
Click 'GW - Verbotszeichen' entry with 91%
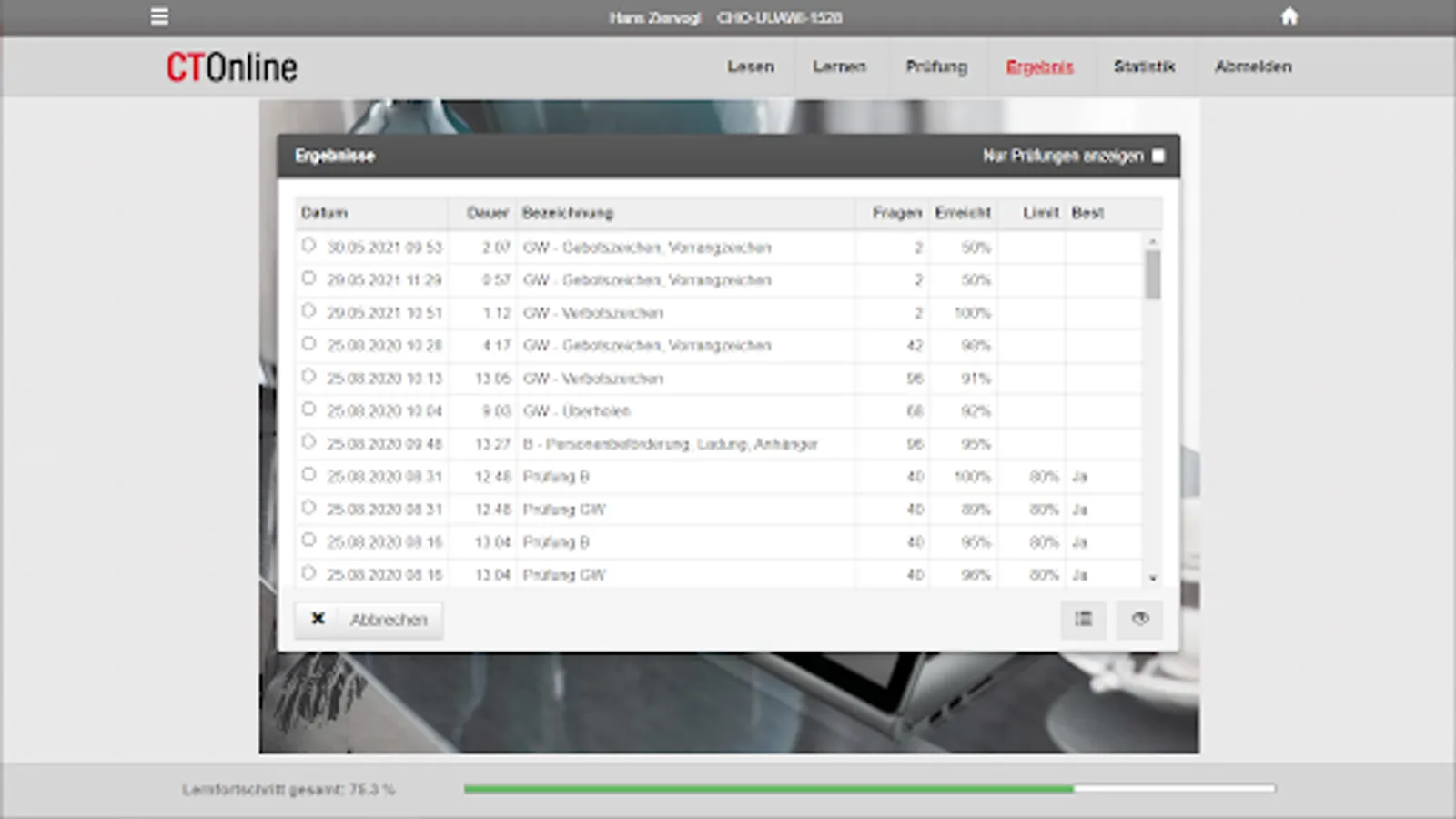coord(593,379)
